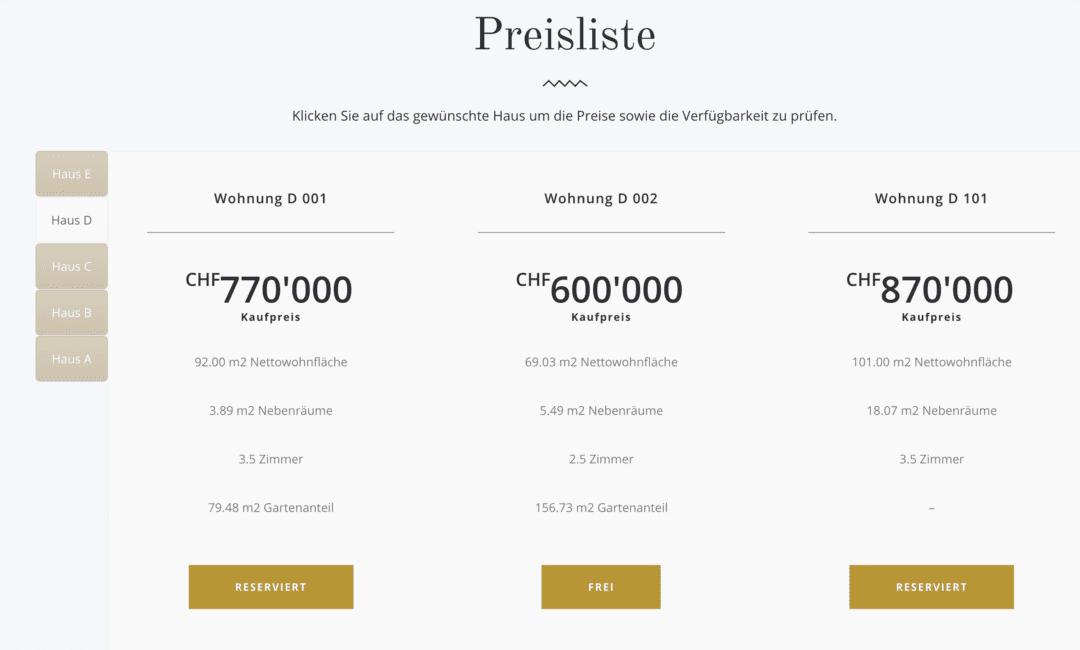Click the instruction text about choosing a house
Viewport: 1080px width, 650px height.
(x=565, y=115)
